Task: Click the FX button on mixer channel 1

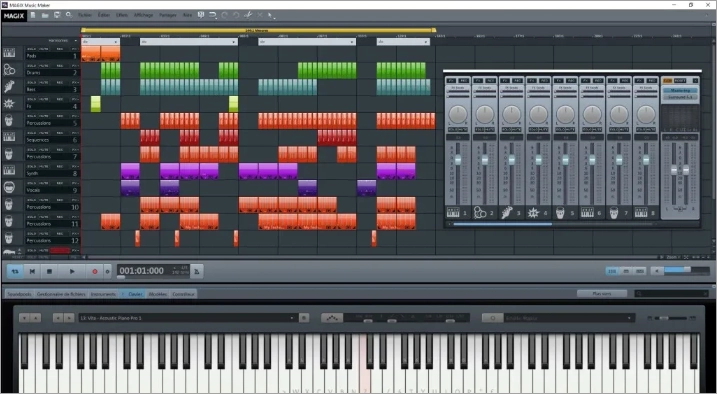Action: (x=451, y=80)
